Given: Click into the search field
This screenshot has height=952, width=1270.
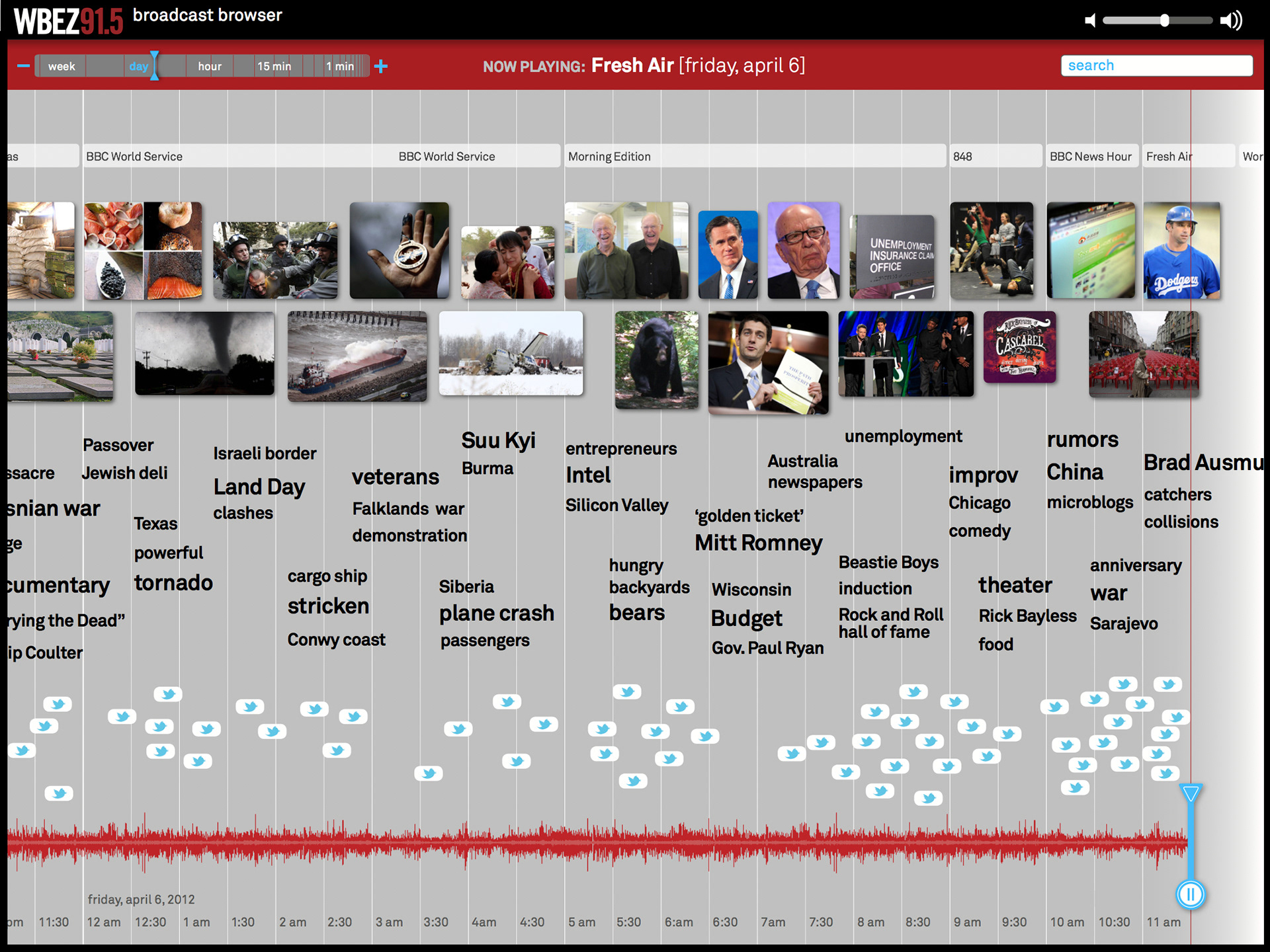Looking at the screenshot, I should click(1157, 65).
